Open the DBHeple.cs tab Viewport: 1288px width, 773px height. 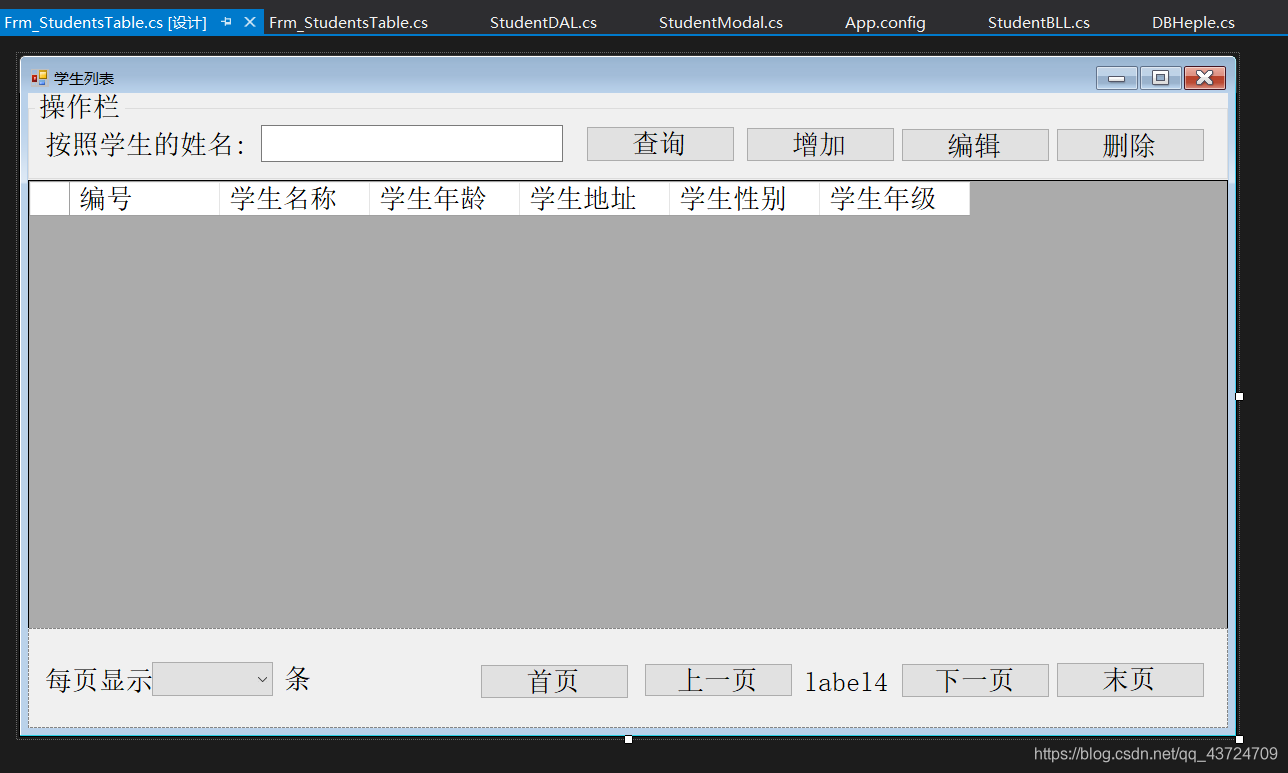coord(1193,22)
